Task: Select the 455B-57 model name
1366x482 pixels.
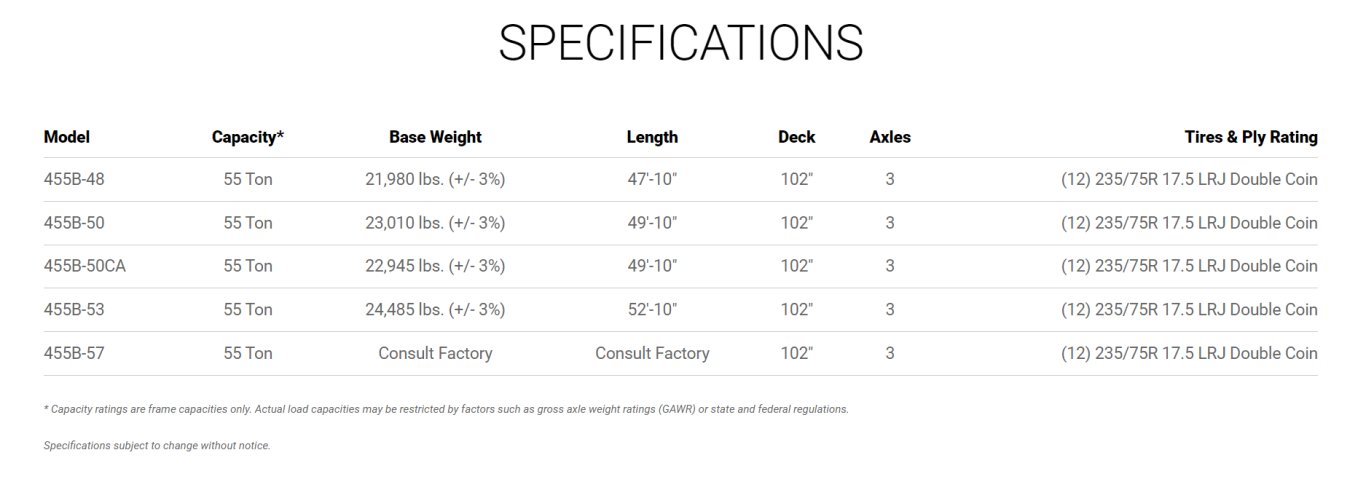Action: click(74, 353)
